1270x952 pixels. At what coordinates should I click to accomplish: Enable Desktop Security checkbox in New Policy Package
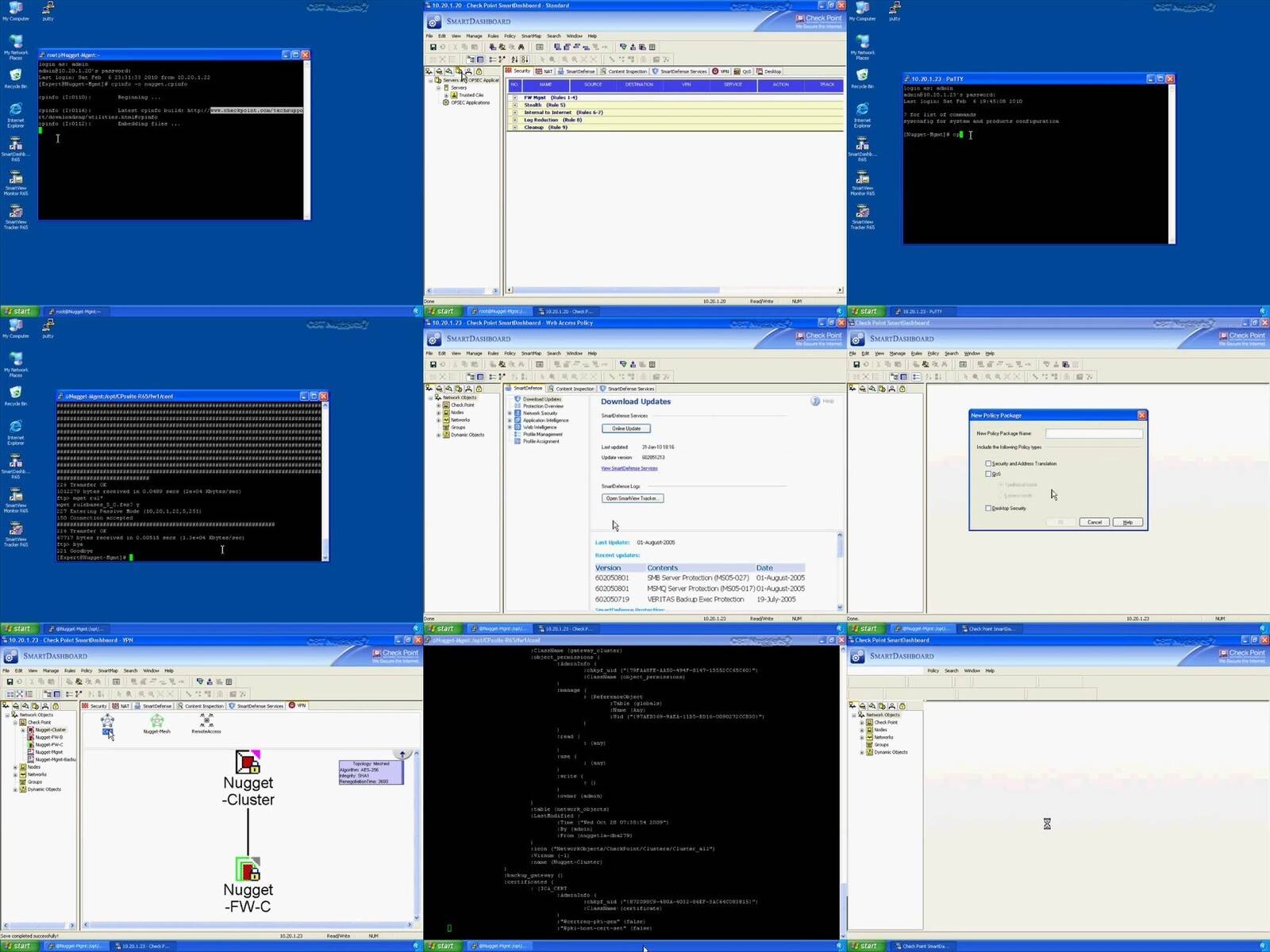click(988, 508)
